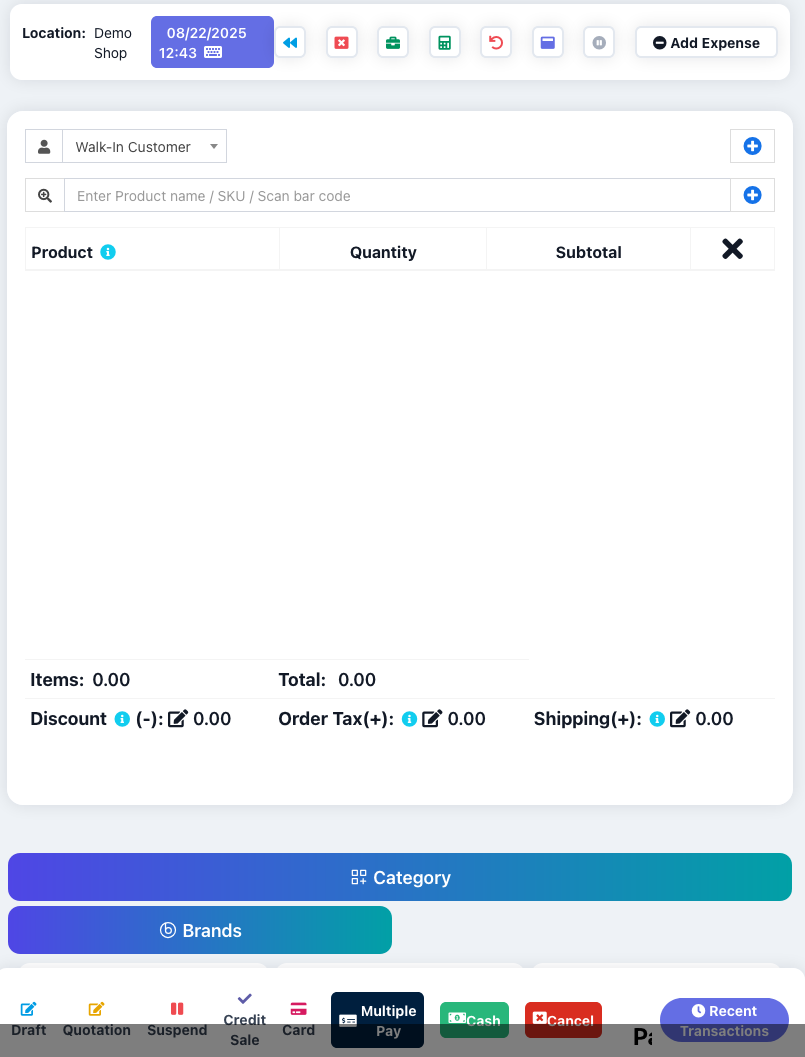Open register details briefcase icon
This screenshot has width=805, height=1057.
pyautogui.click(x=393, y=43)
